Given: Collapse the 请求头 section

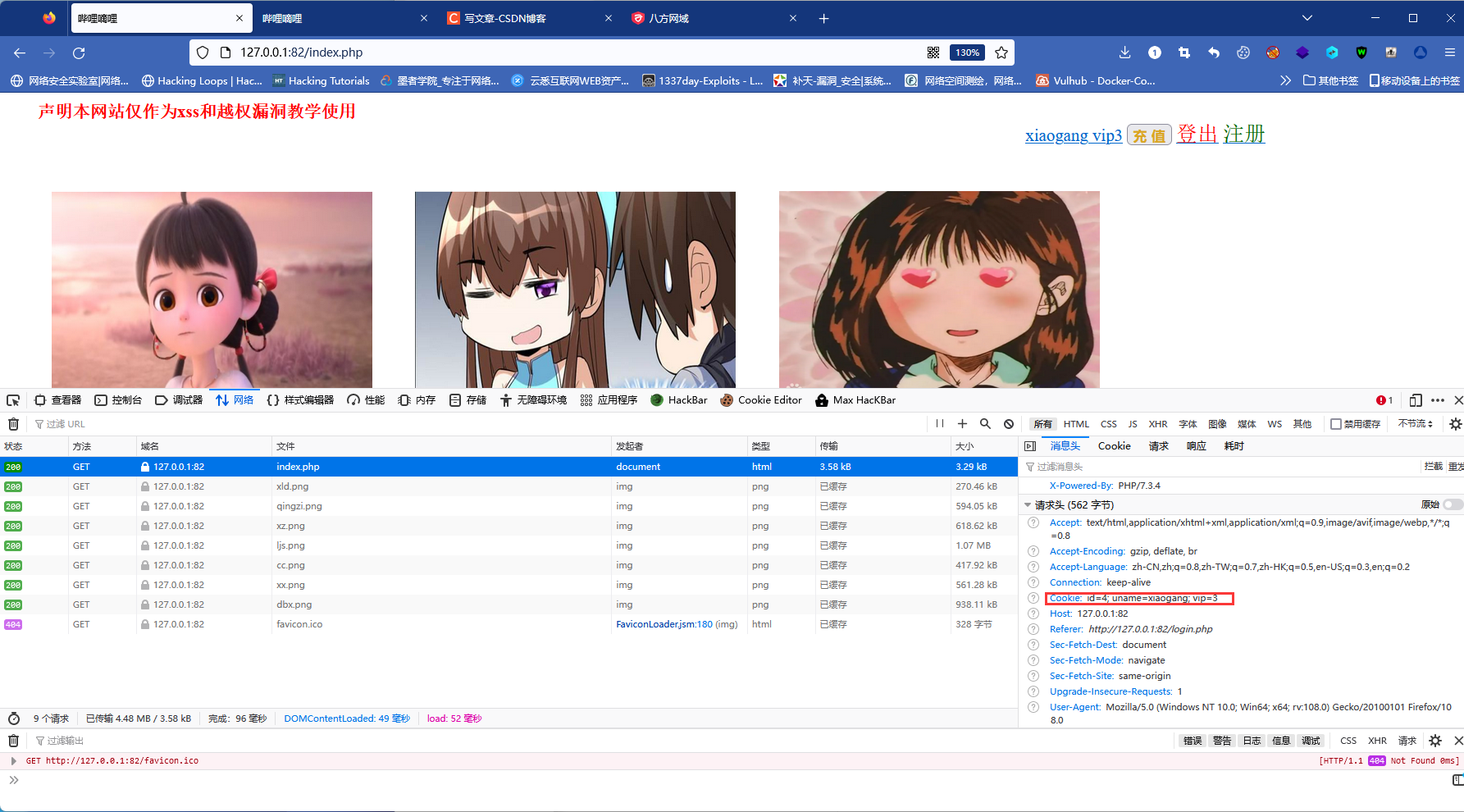Looking at the screenshot, I should [x=1028, y=504].
